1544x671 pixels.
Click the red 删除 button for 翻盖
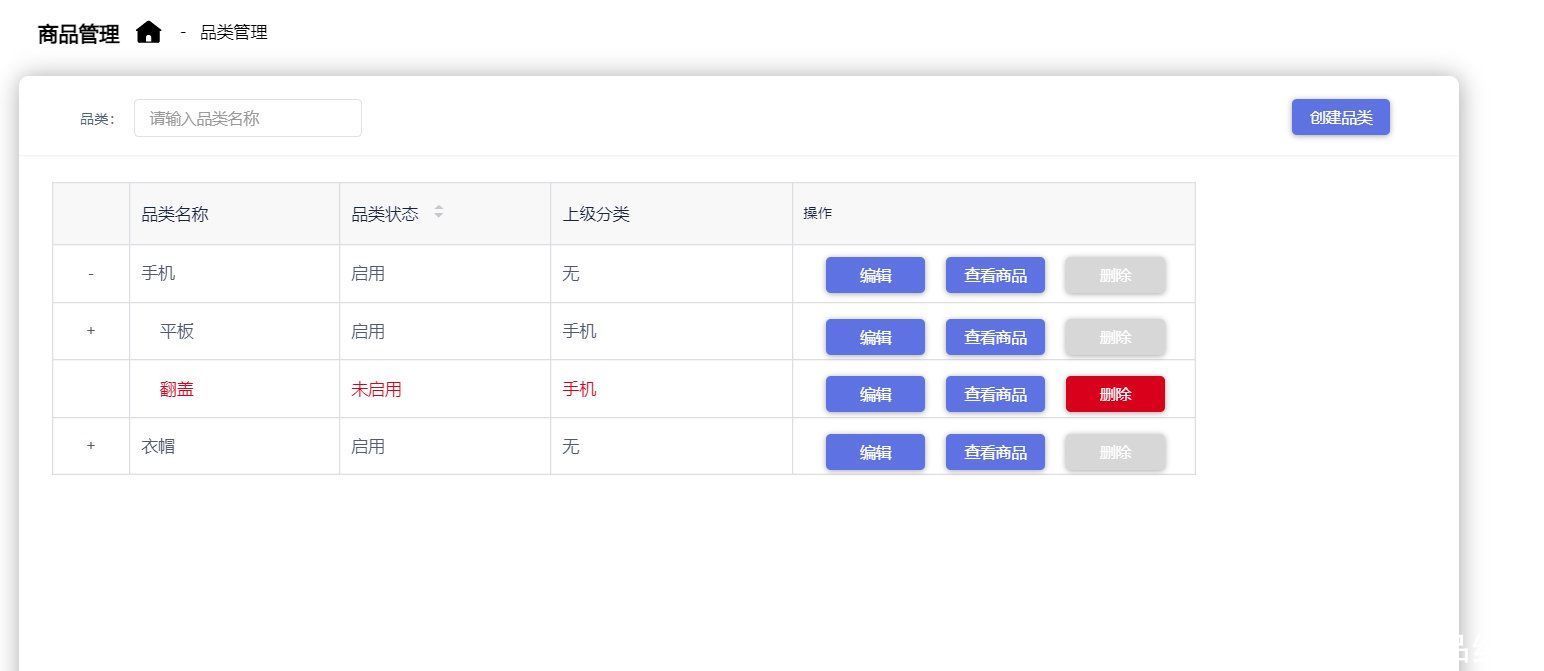[1114, 393]
